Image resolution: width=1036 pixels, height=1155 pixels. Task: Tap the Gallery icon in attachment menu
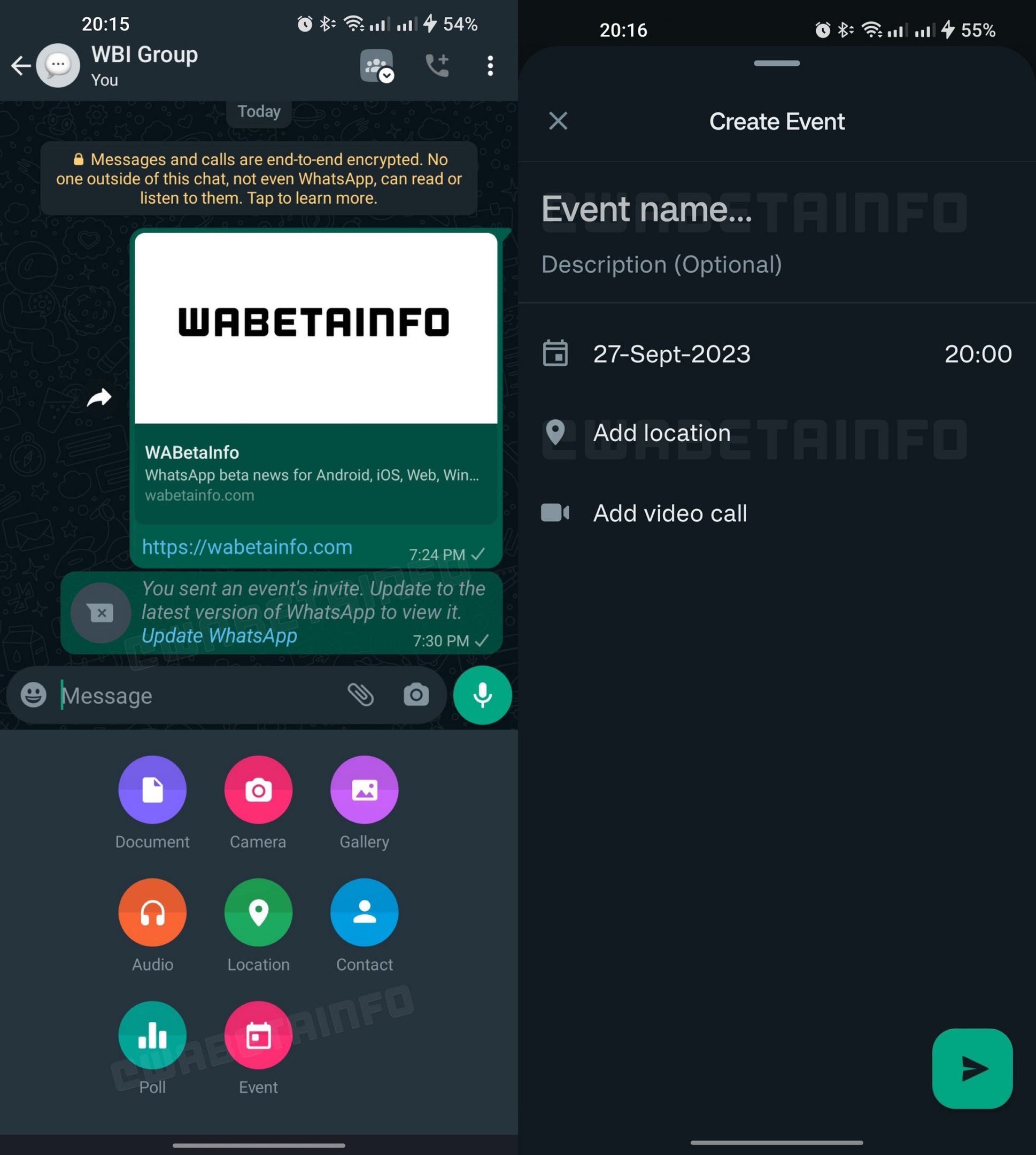pos(363,791)
